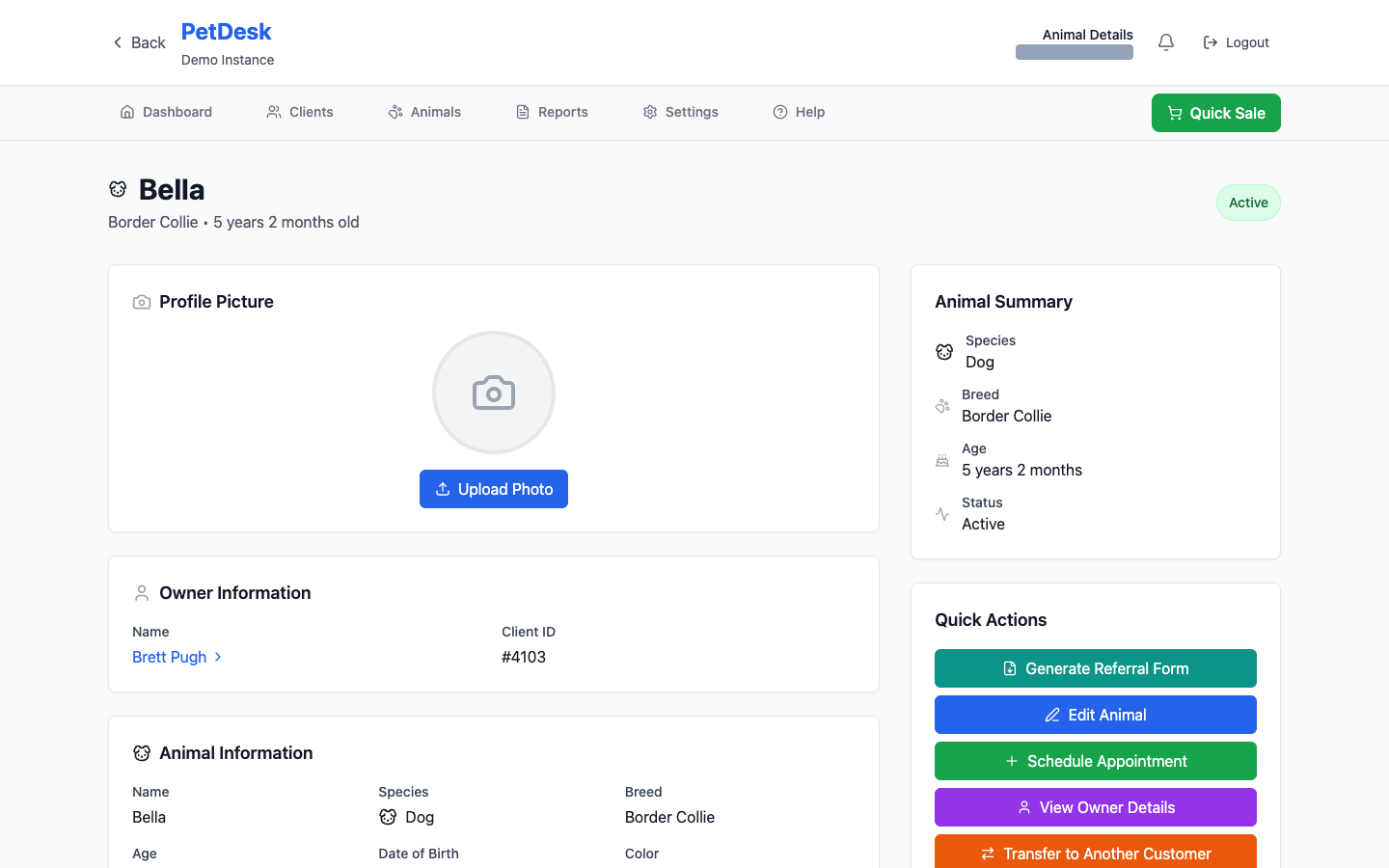Image resolution: width=1389 pixels, height=868 pixels.
Task: Click the cake icon beside Age in summary
Action: (942, 460)
